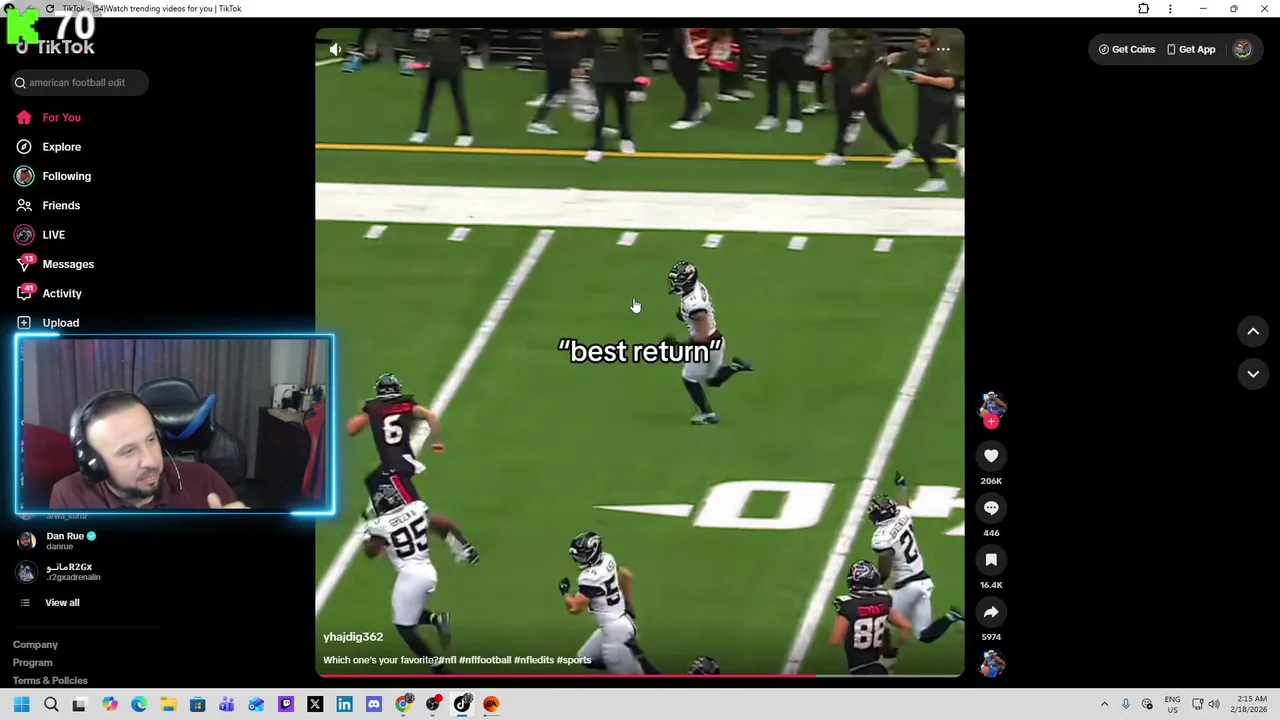This screenshot has width=1280, height=720.
Task: Expand the Company footer section
Action: (36, 645)
